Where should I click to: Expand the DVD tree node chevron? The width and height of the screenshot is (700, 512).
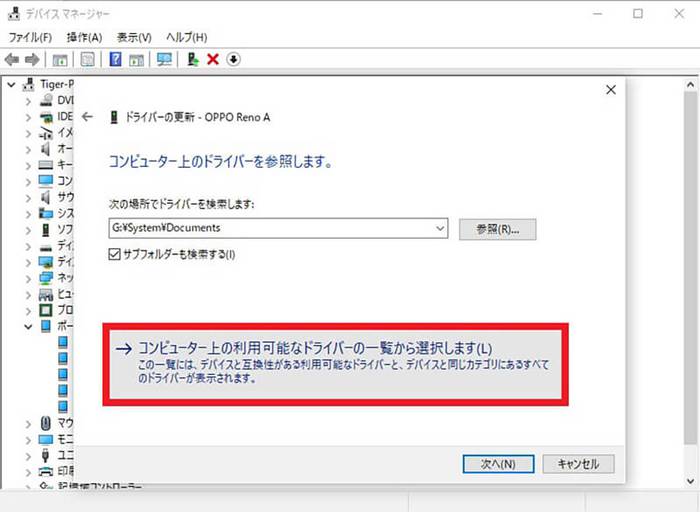(28, 101)
